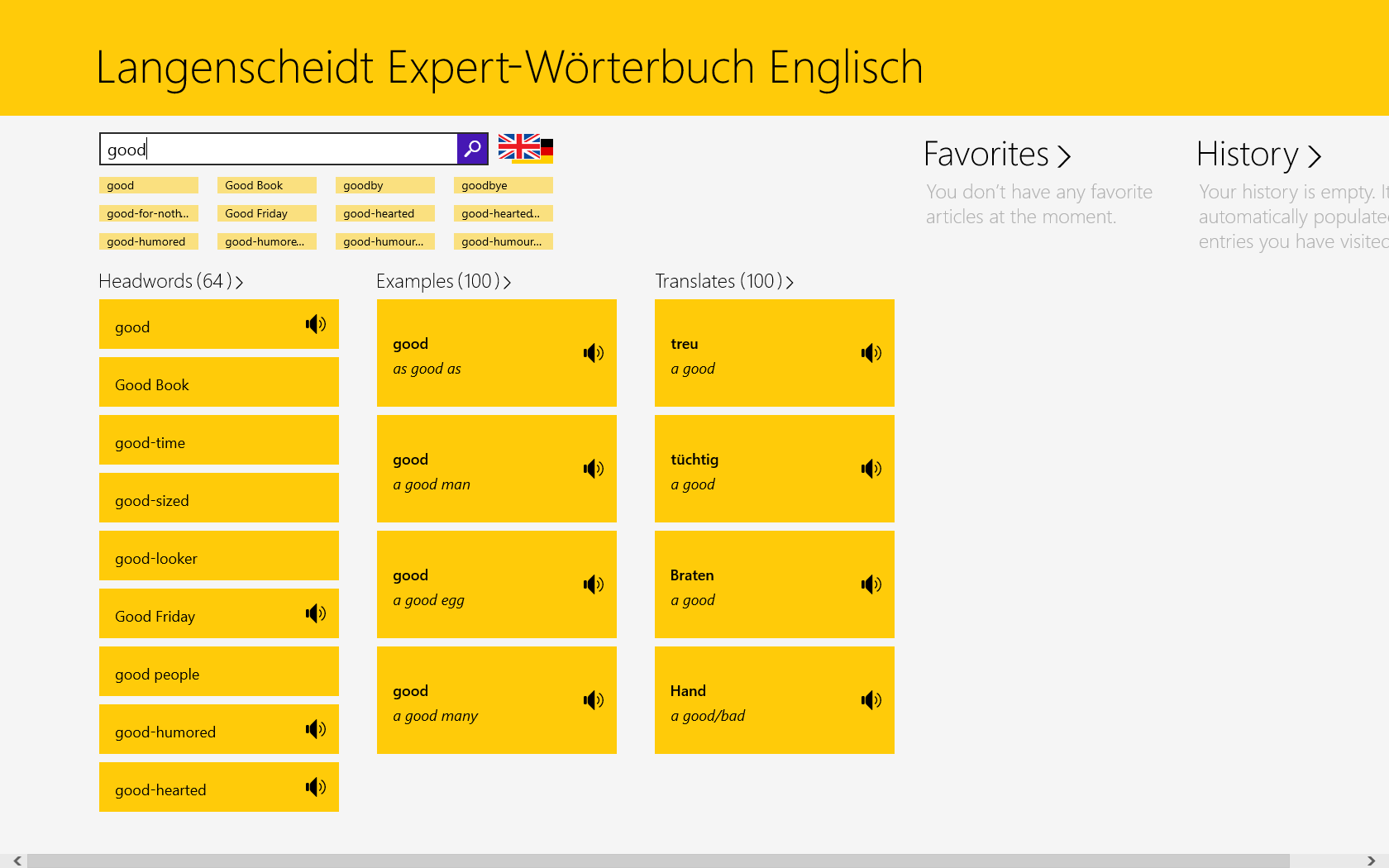The image size is (1389, 868).
Task: Play audio for headword 'good'
Action: coord(315,324)
